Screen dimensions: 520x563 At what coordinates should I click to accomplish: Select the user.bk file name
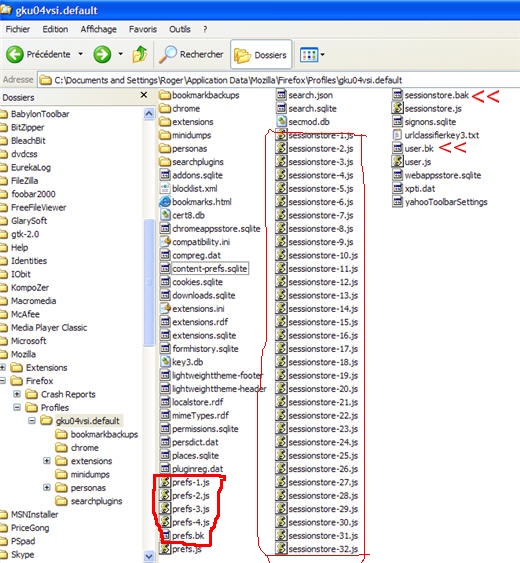pos(419,149)
